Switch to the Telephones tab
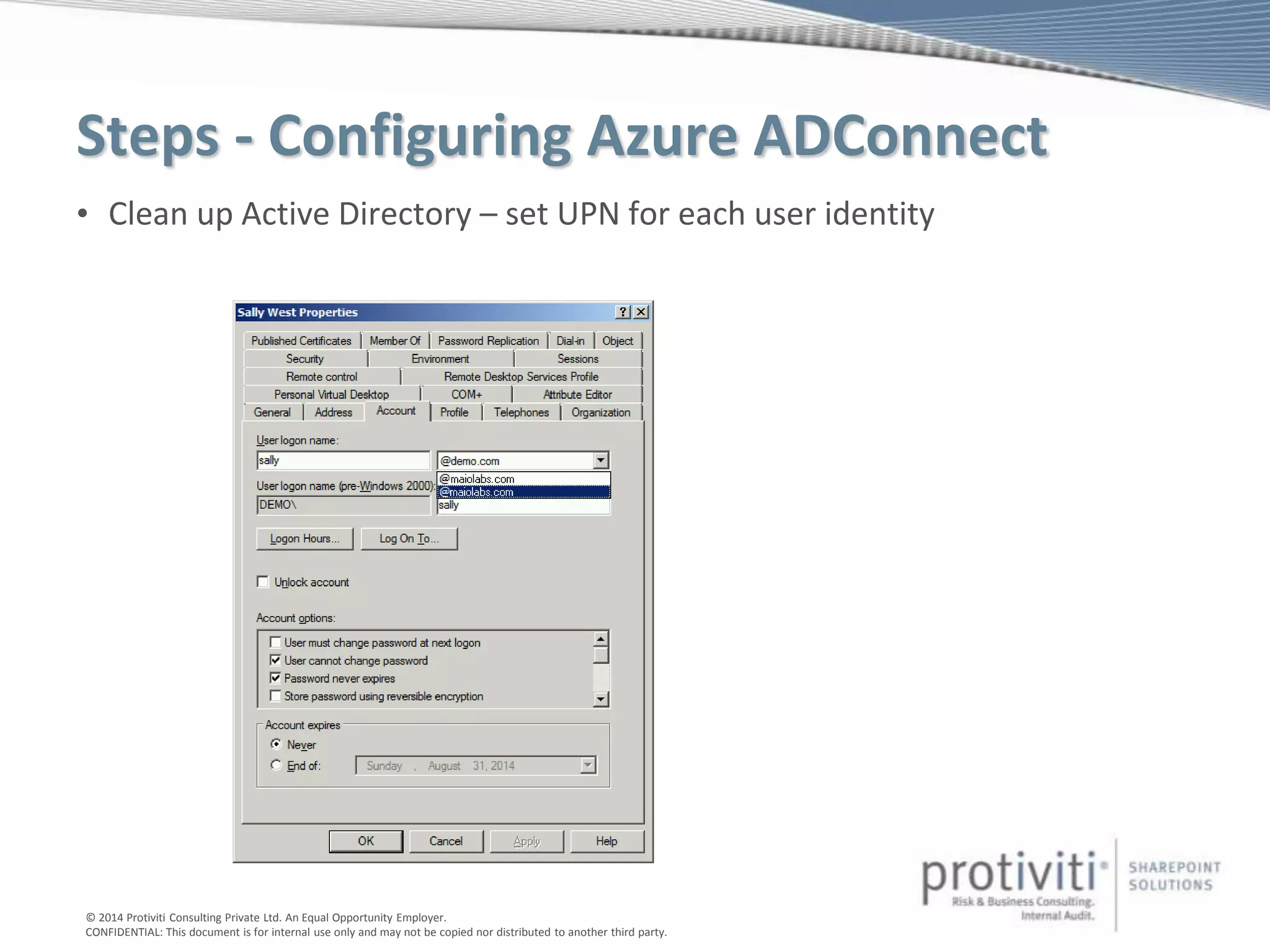The height and width of the screenshot is (952, 1270). tap(522, 413)
